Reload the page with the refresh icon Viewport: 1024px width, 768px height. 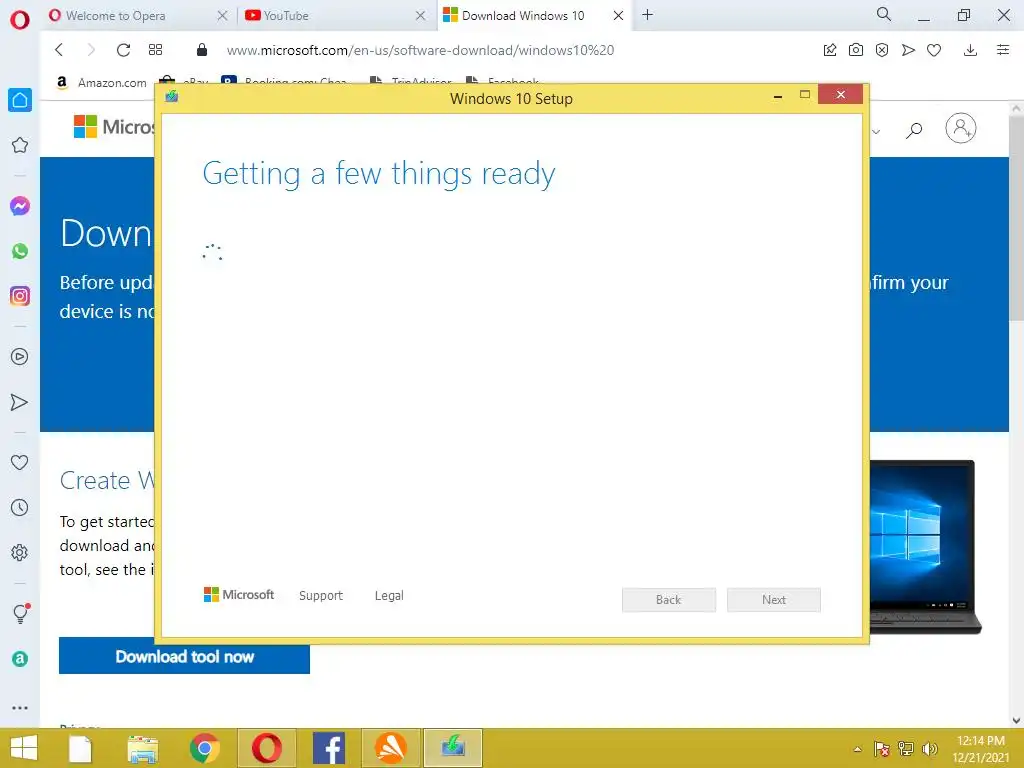click(x=123, y=50)
